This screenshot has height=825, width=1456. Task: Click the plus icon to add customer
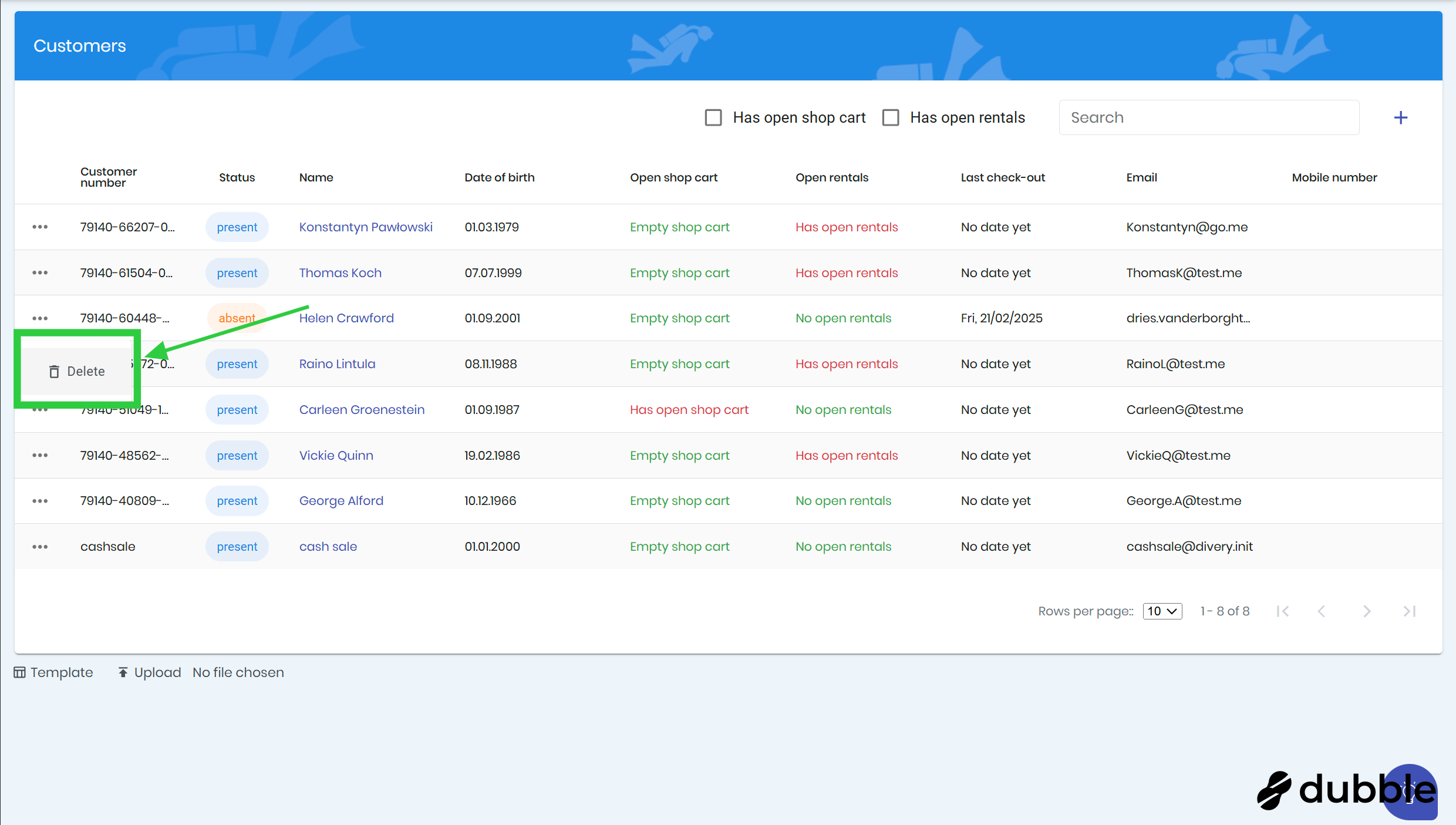[1400, 117]
